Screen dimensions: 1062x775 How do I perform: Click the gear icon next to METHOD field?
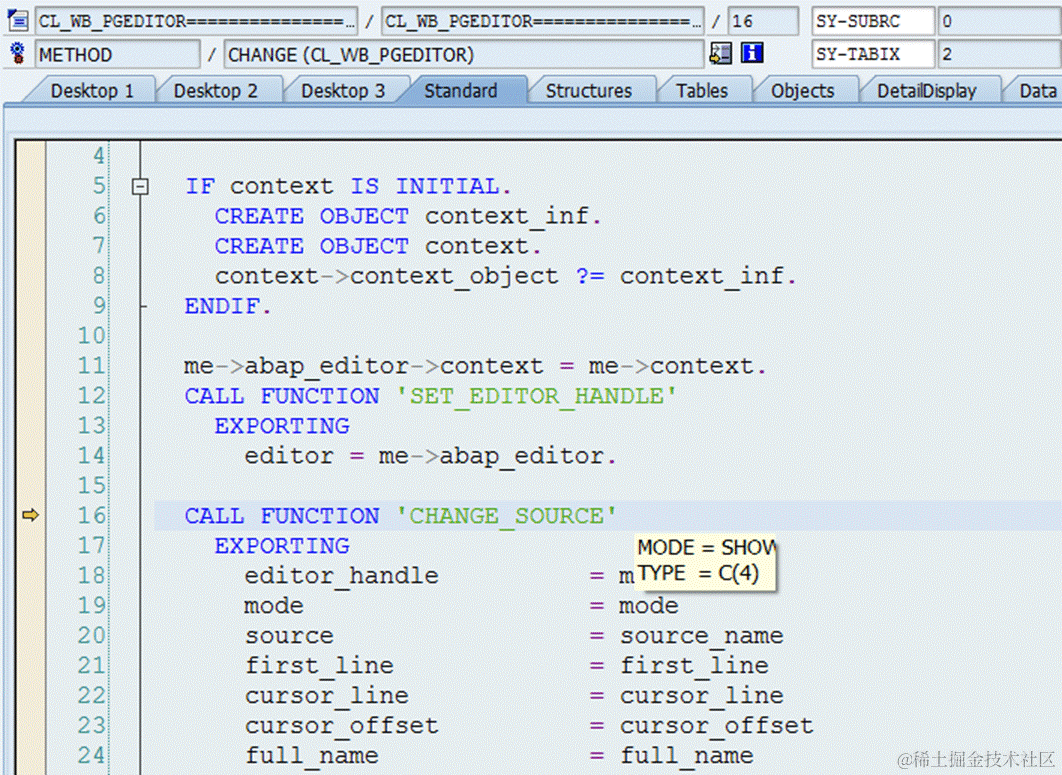click(x=18, y=54)
